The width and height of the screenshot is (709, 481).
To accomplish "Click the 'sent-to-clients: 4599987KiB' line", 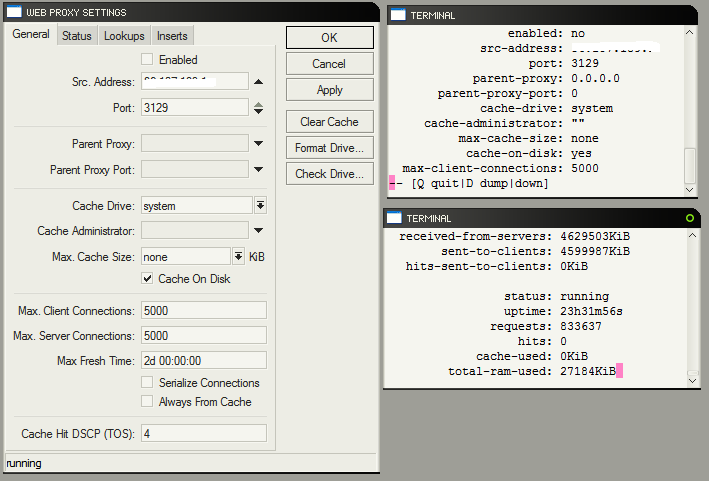I will point(535,251).
